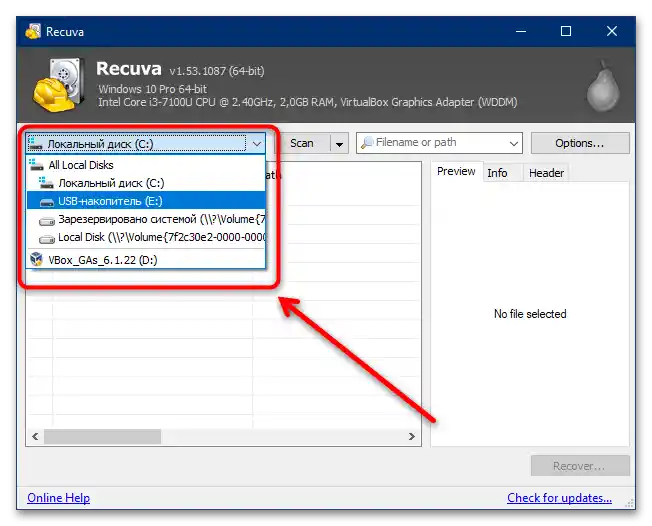Screen dimensions: 652x526
Task: Click the scroll left arrow of file list
Action: (x=35, y=437)
